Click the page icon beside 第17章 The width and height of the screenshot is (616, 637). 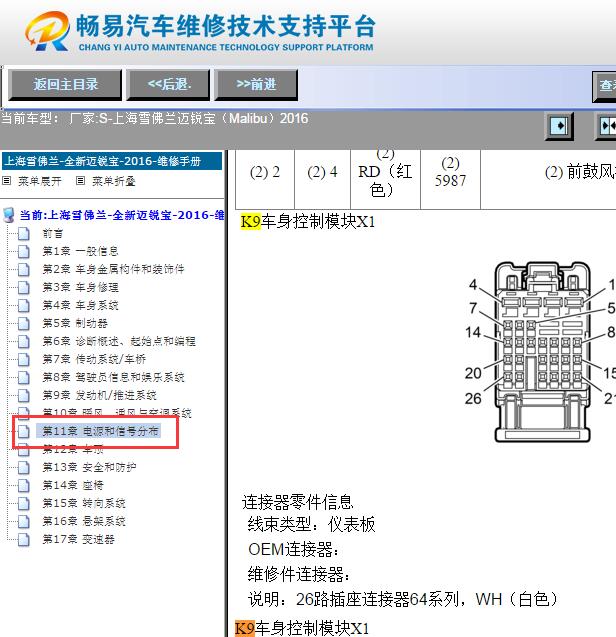coord(24,539)
